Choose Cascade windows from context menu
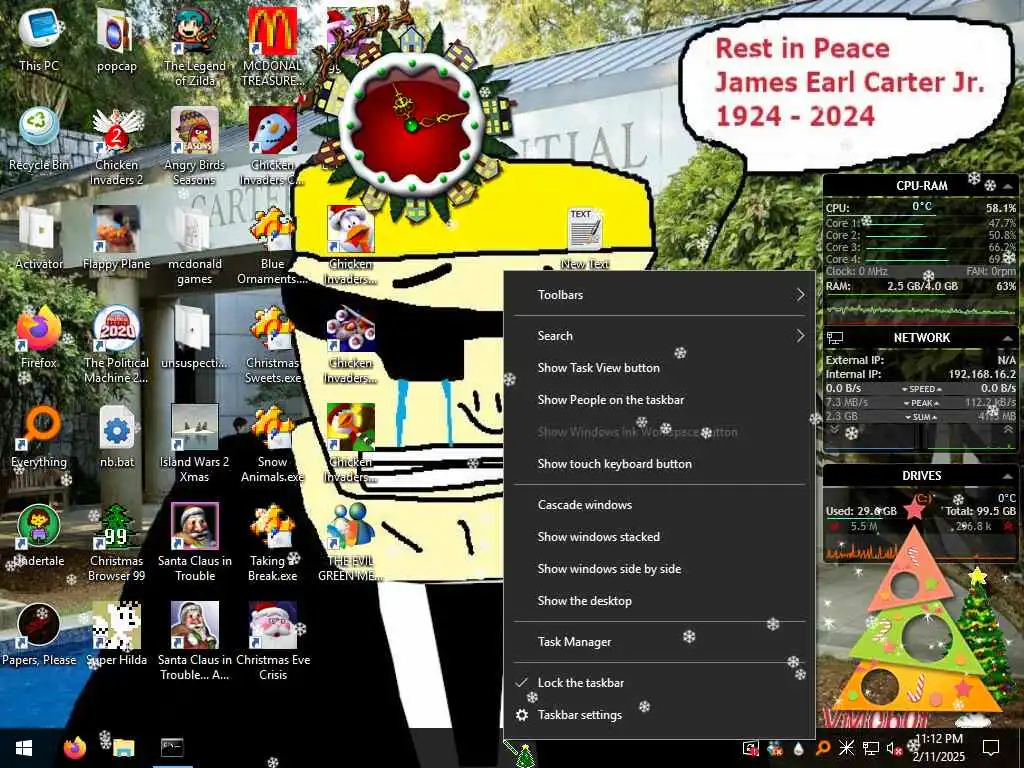This screenshot has height=768, width=1024. pos(660,505)
